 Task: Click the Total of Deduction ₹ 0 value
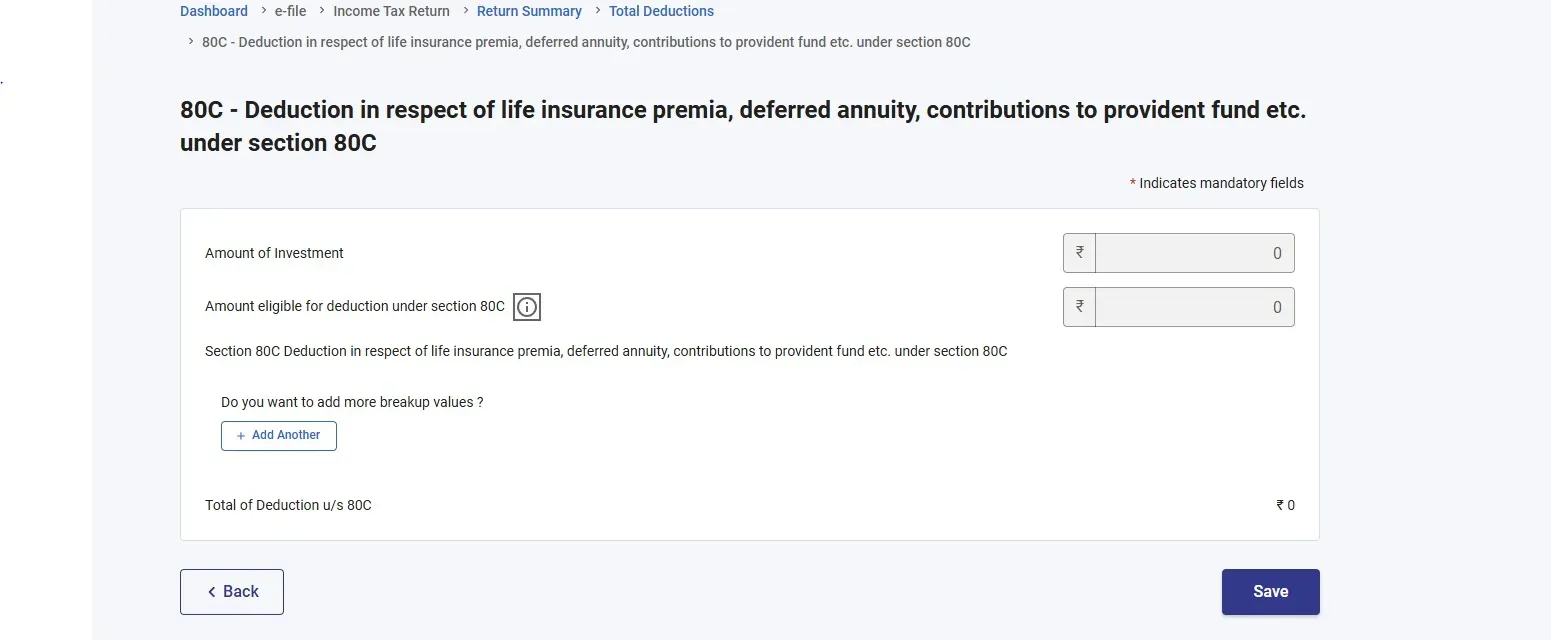(1285, 505)
